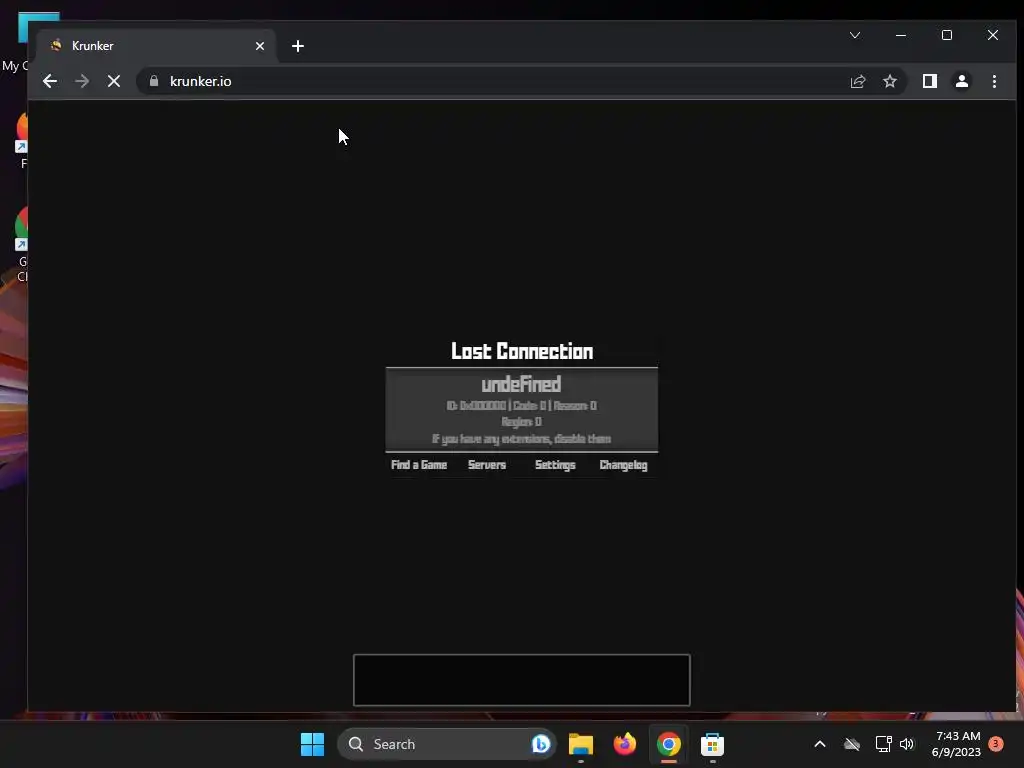Minimize the Chrome window
The width and height of the screenshot is (1024, 768).
(901, 35)
